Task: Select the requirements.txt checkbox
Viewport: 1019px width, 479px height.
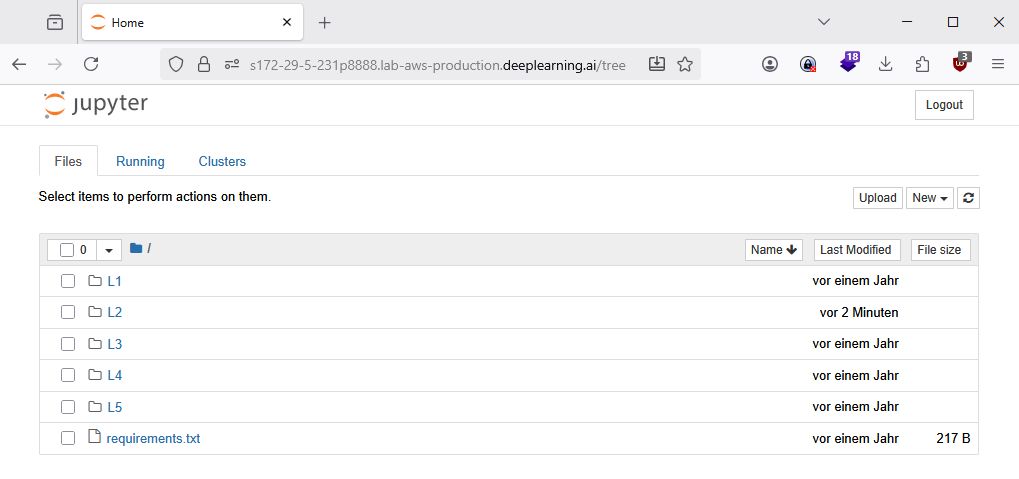Action: tap(68, 438)
